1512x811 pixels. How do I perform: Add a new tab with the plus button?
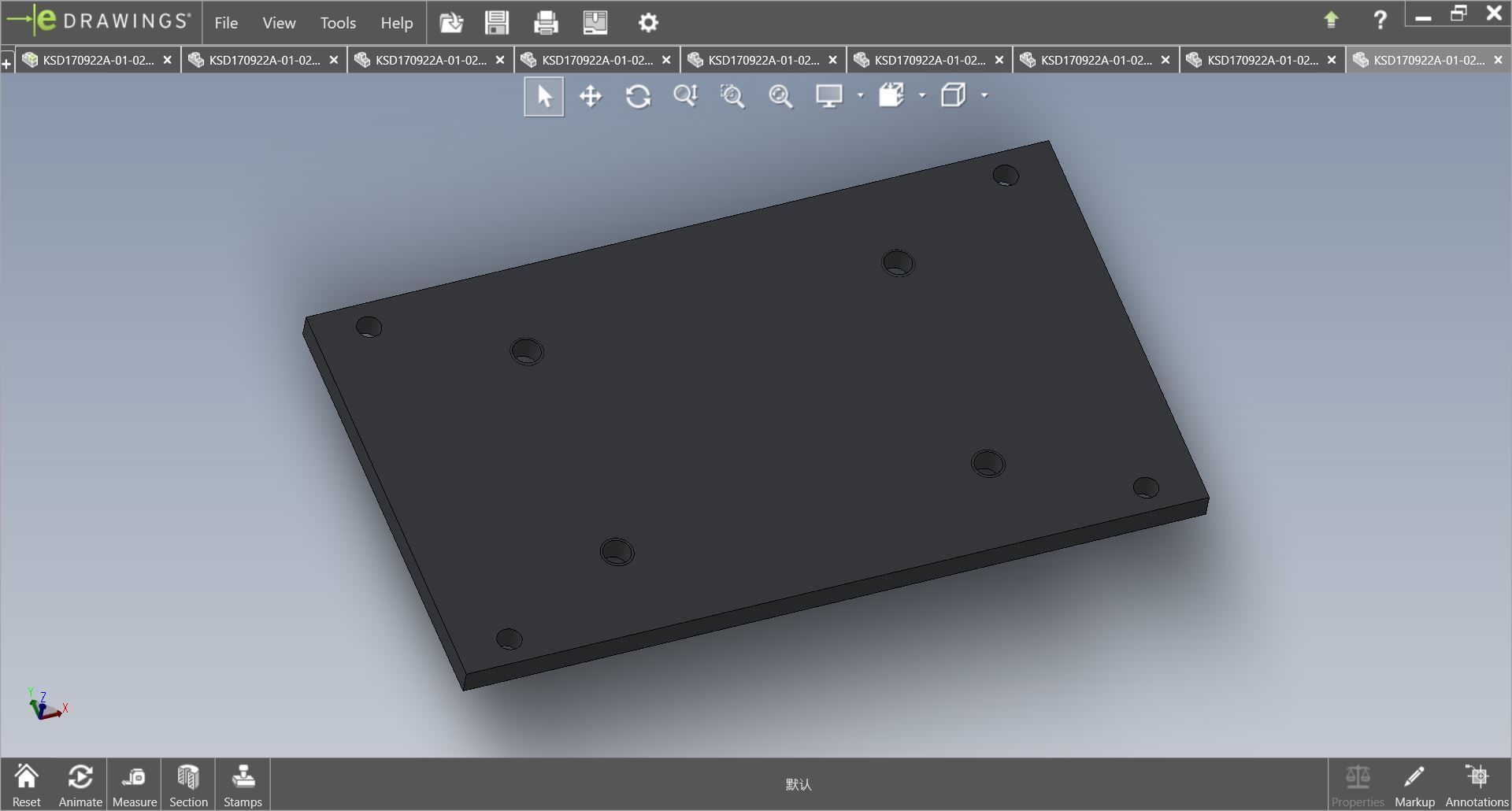(7, 63)
